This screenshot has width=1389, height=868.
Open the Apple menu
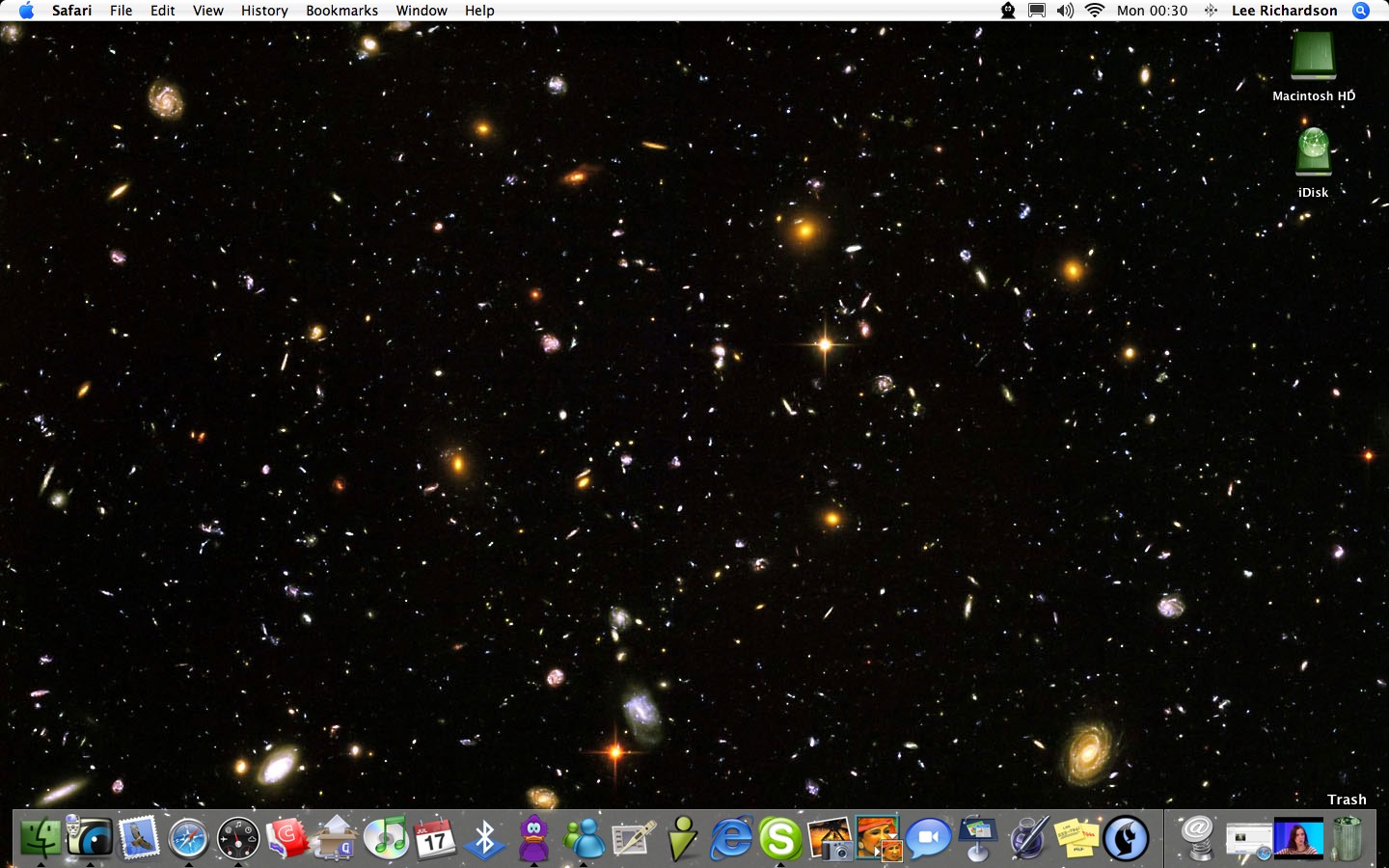26,11
